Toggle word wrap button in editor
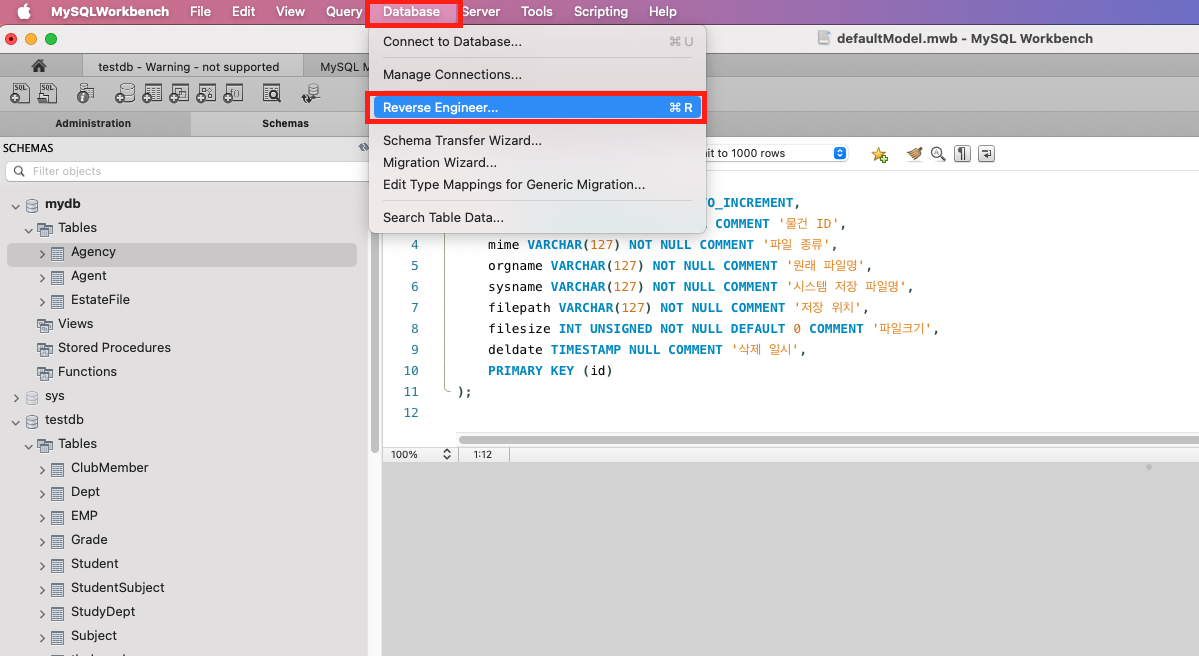 (x=986, y=154)
